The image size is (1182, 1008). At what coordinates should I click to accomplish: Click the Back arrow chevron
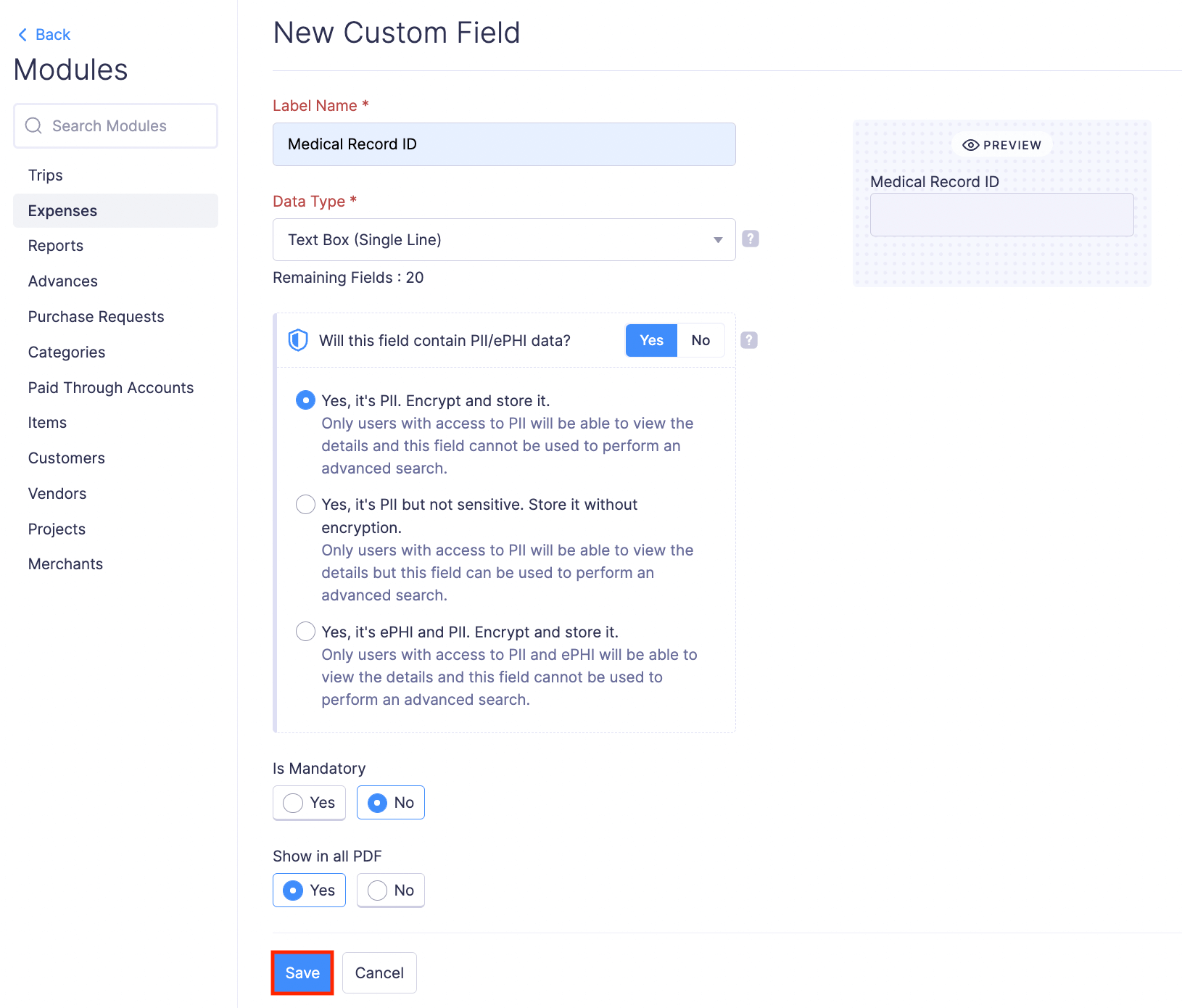22,35
